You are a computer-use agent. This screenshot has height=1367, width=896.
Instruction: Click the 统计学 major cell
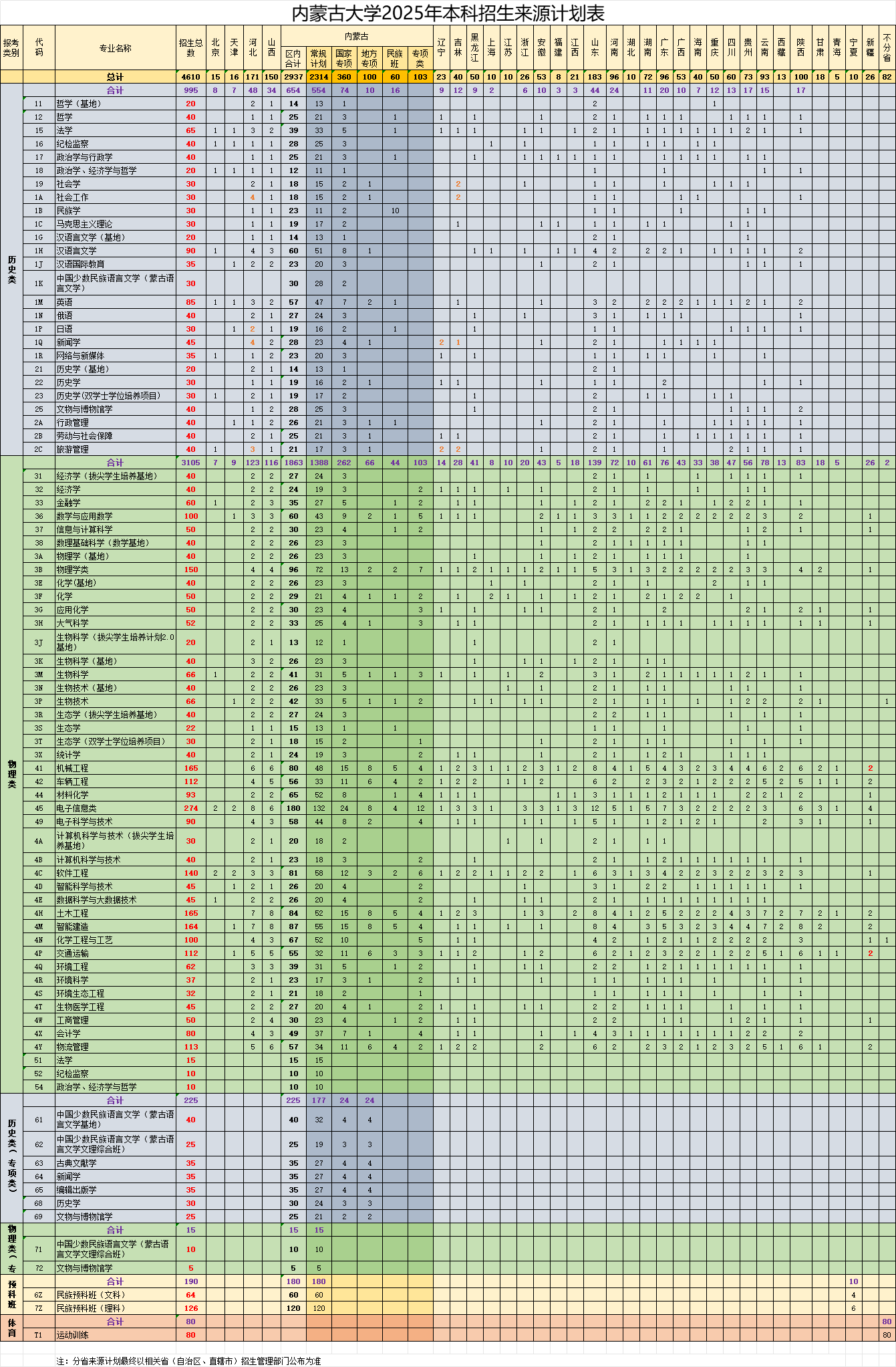tap(116, 755)
